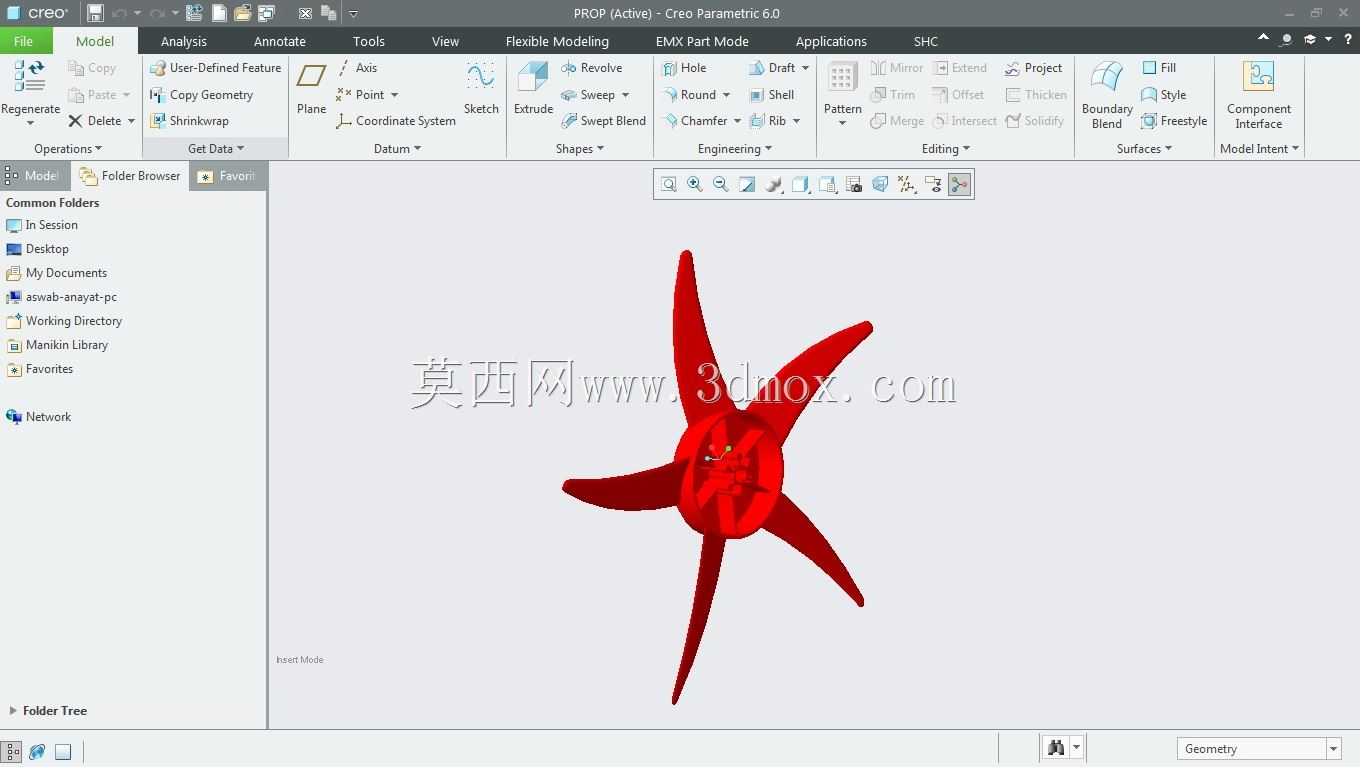
Task: Toggle perspective view in graphics toolbar
Action: click(x=880, y=184)
